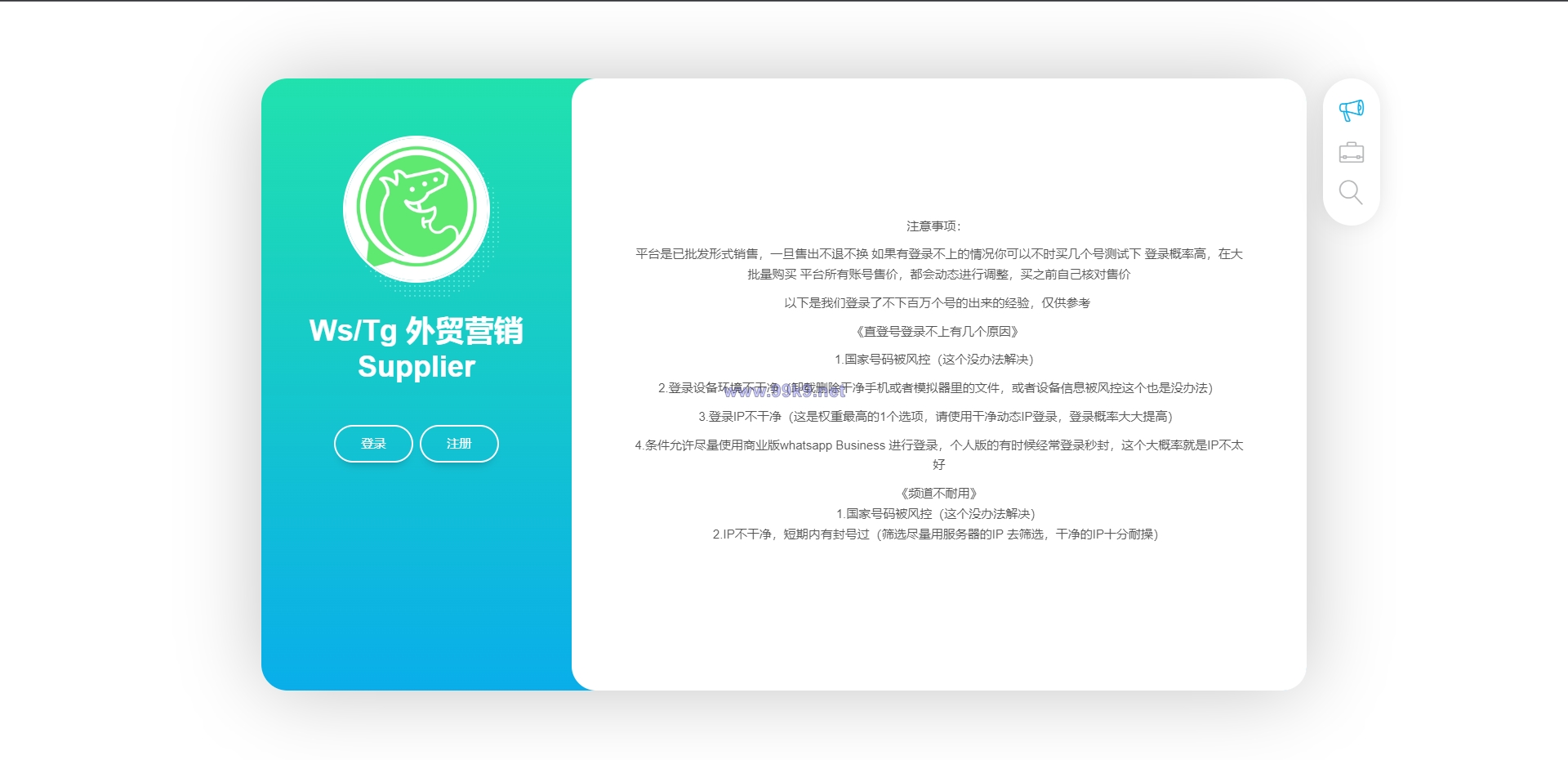
Task: Click the 登录 login button
Action: pyautogui.click(x=373, y=444)
